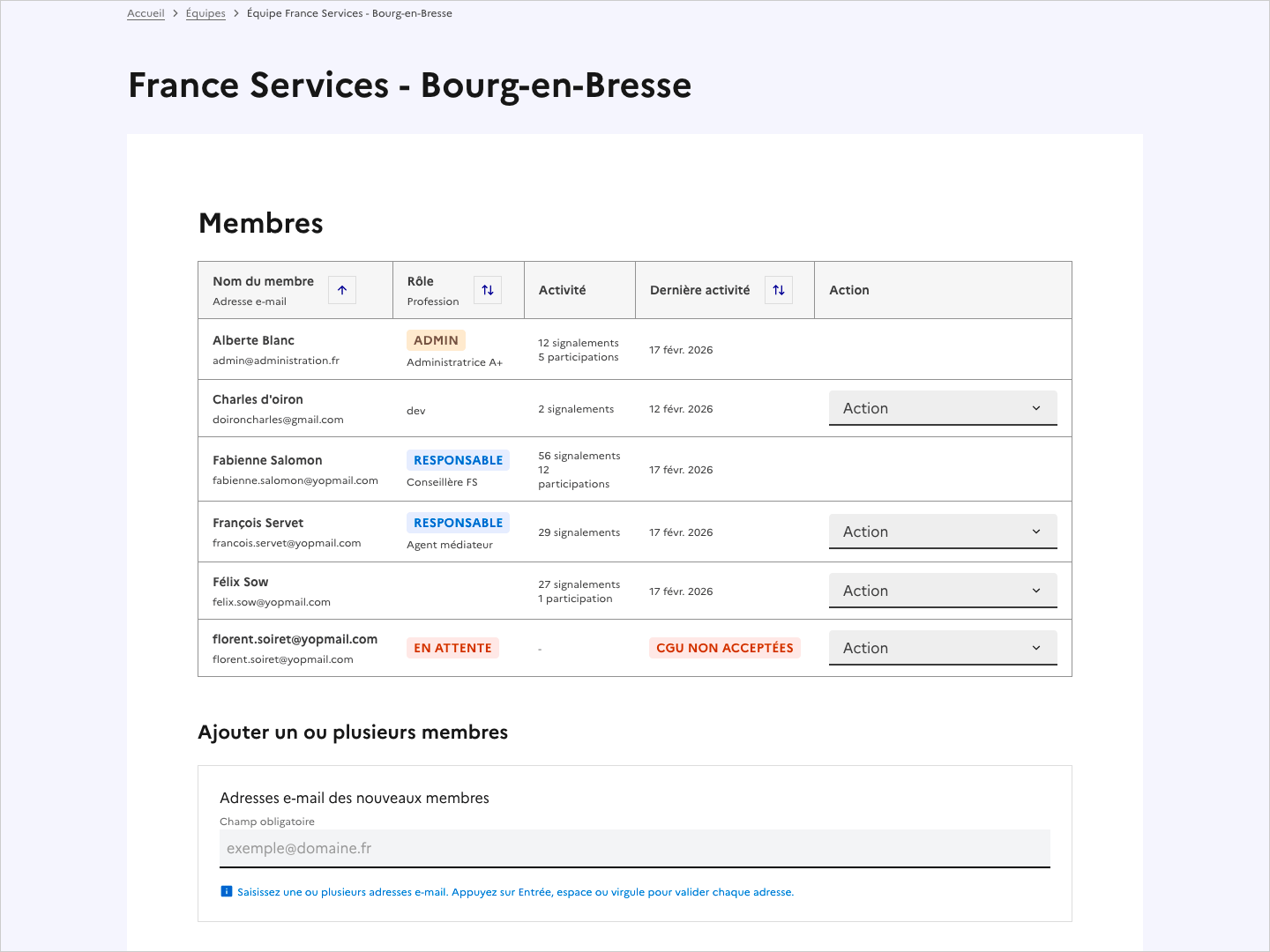Click the EN ATTENTE status badge
The width and height of the screenshot is (1270, 952).
click(452, 647)
